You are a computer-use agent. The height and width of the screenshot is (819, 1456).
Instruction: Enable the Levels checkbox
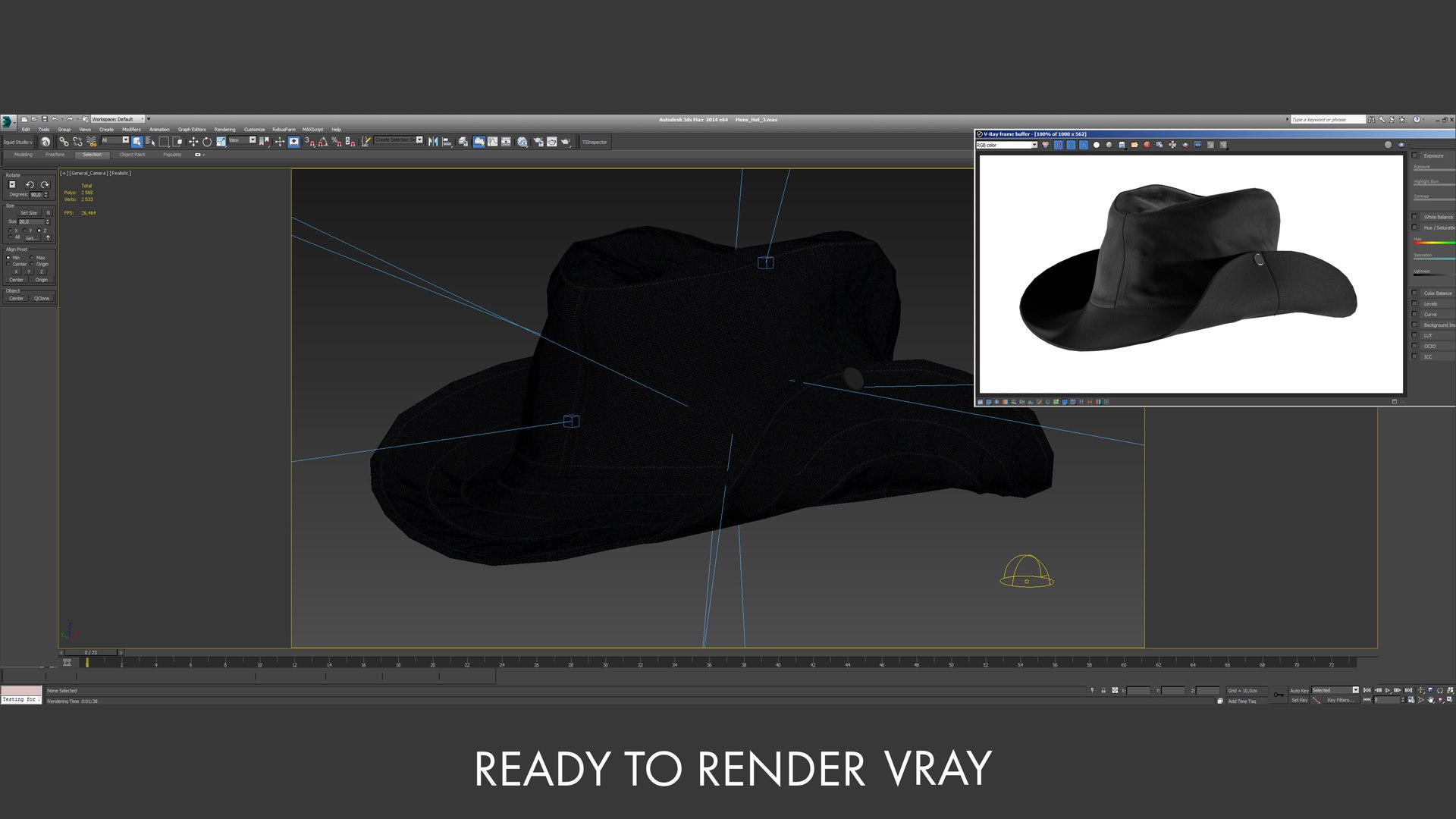pos(1414,303)
